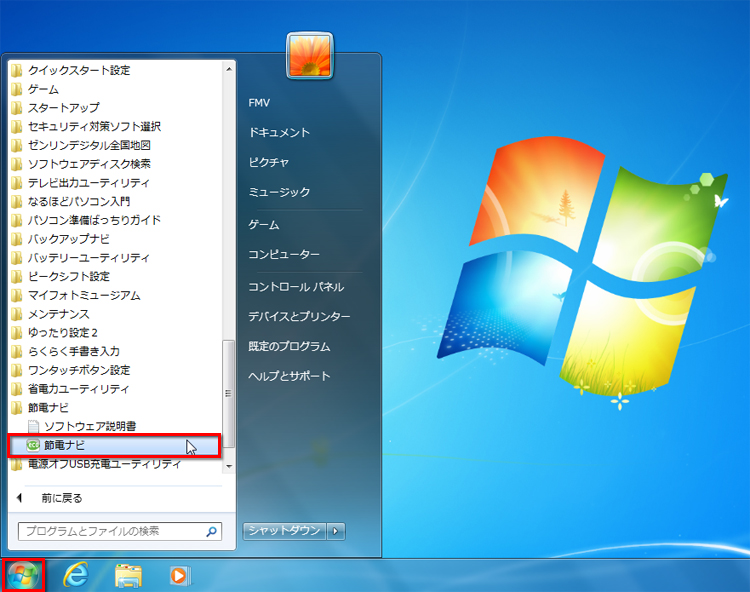Click the user account flower picture
Image resolution: width=750 pixels, height=592 pixels.
click(x=310, y=55)
